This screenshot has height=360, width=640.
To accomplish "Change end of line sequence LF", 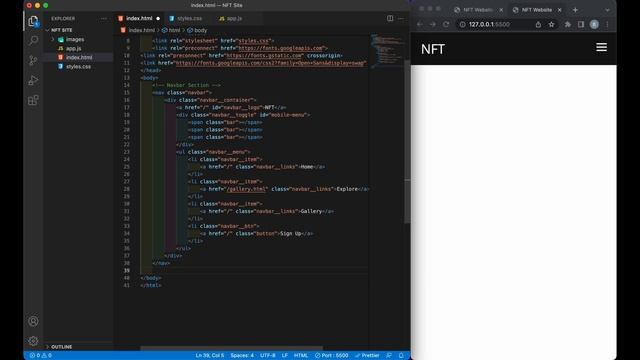I will pyautogui.click(x=285, y=356).
